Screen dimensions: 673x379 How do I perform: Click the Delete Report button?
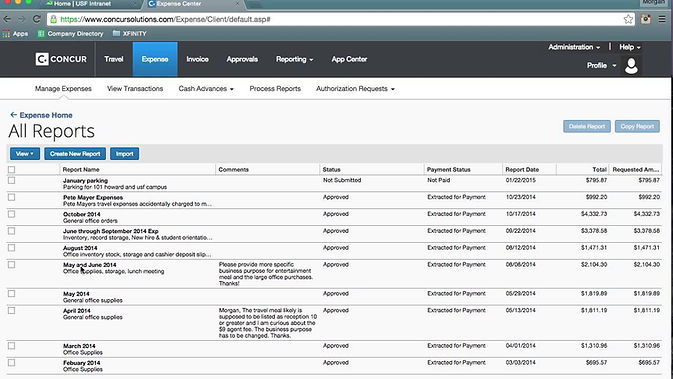pos(587,126)
